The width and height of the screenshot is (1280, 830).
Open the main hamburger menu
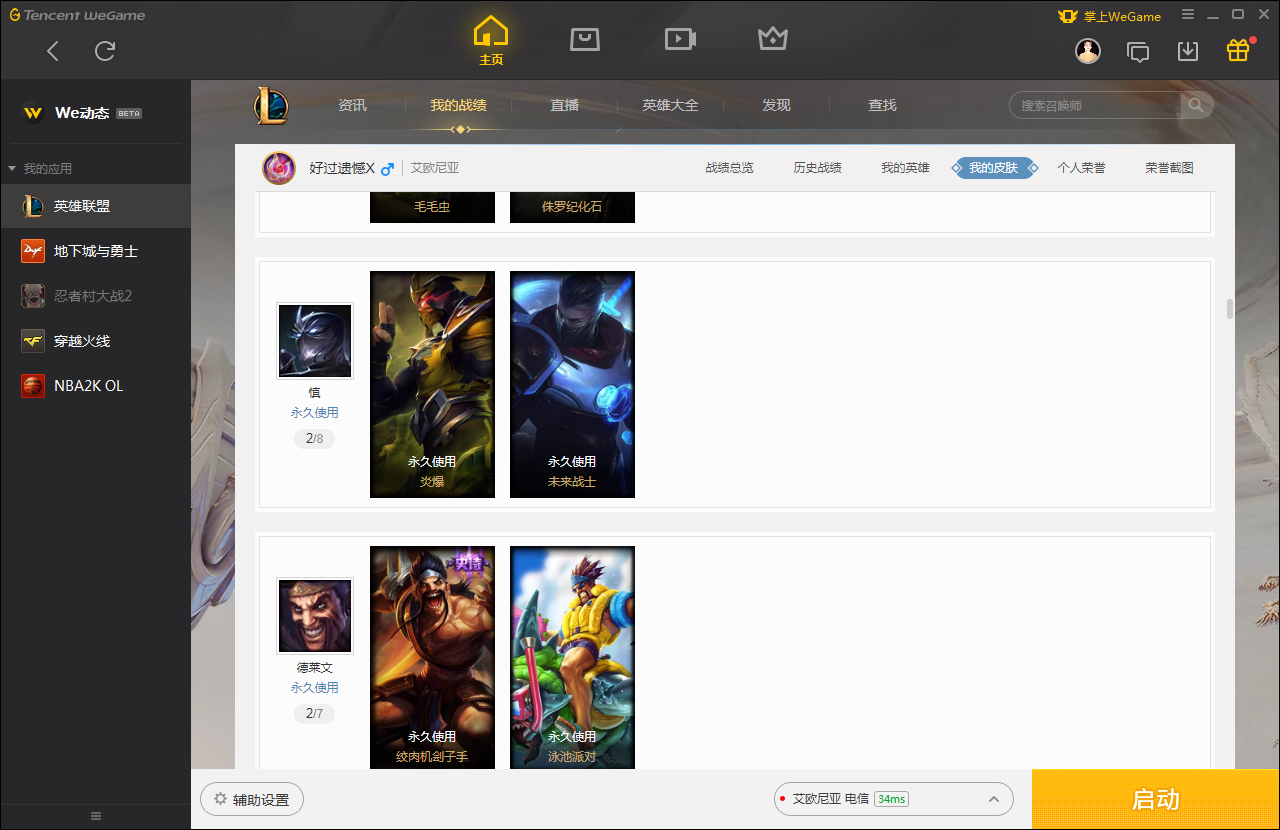click(x=1188, y=15)
